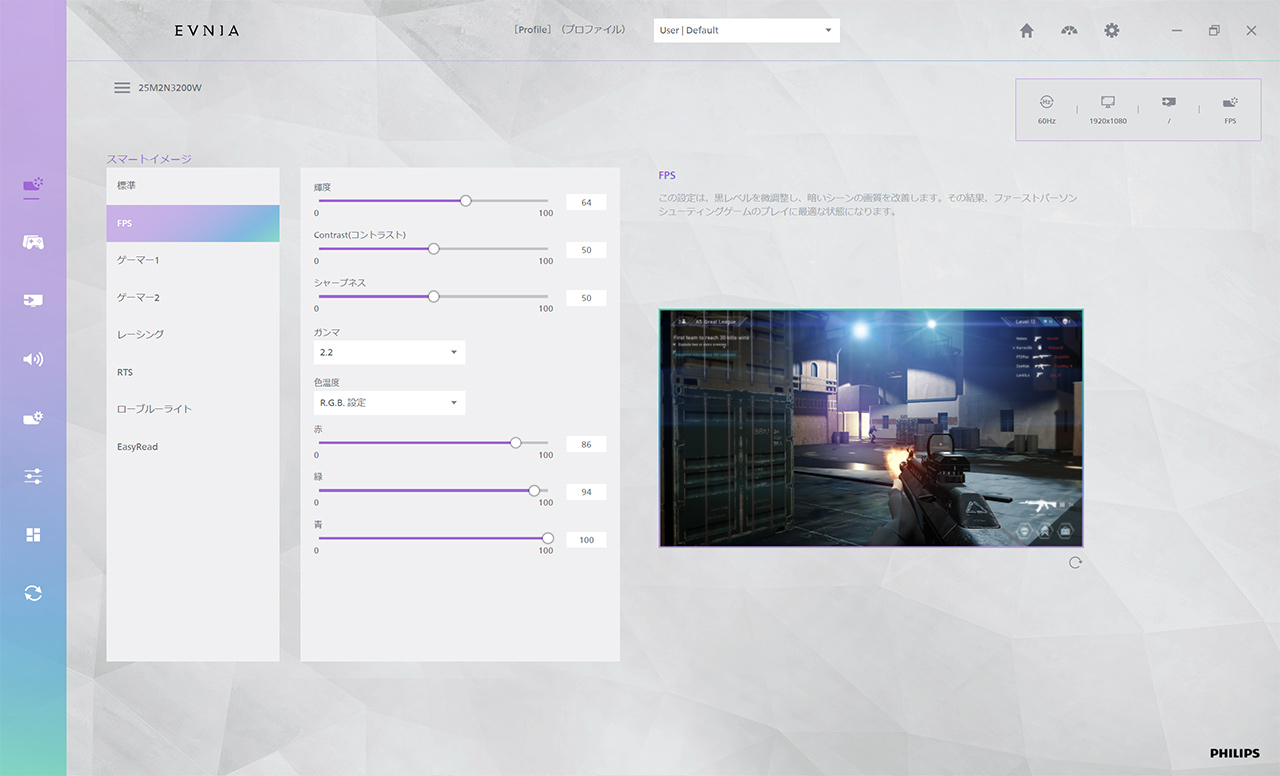Click the purple FPS description heading
This screenshot has width=1280, height=776.
point(667,176)
